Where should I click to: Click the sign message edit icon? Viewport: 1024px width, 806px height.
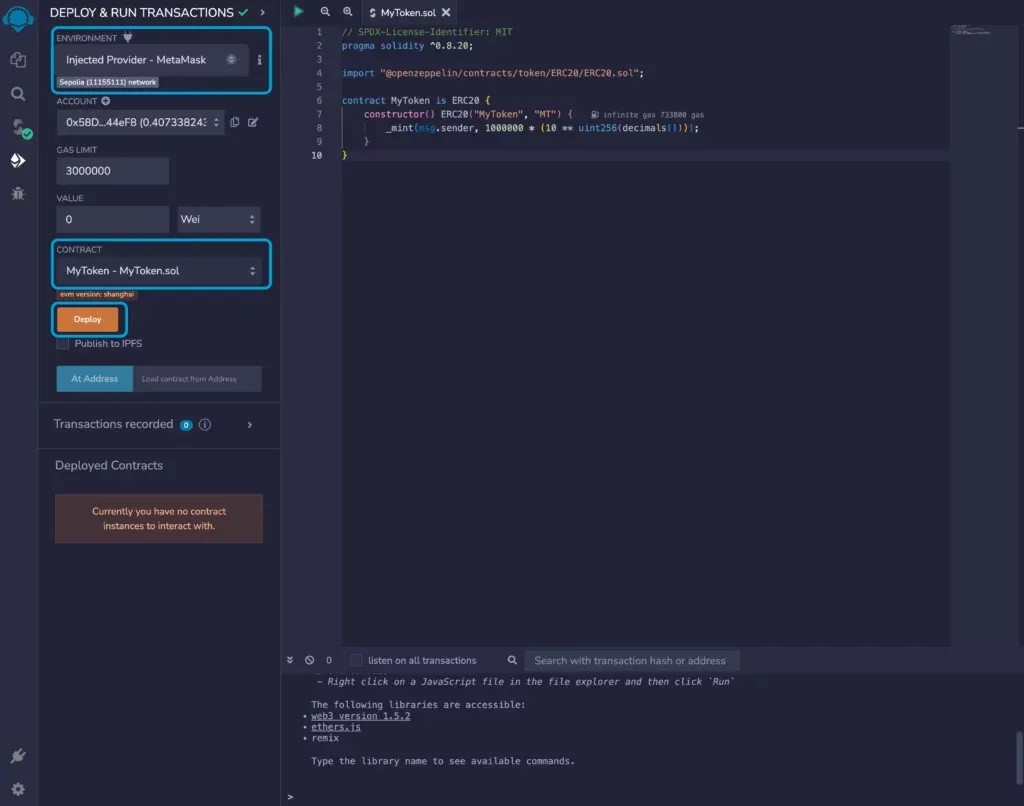click(x=253, y=122)
